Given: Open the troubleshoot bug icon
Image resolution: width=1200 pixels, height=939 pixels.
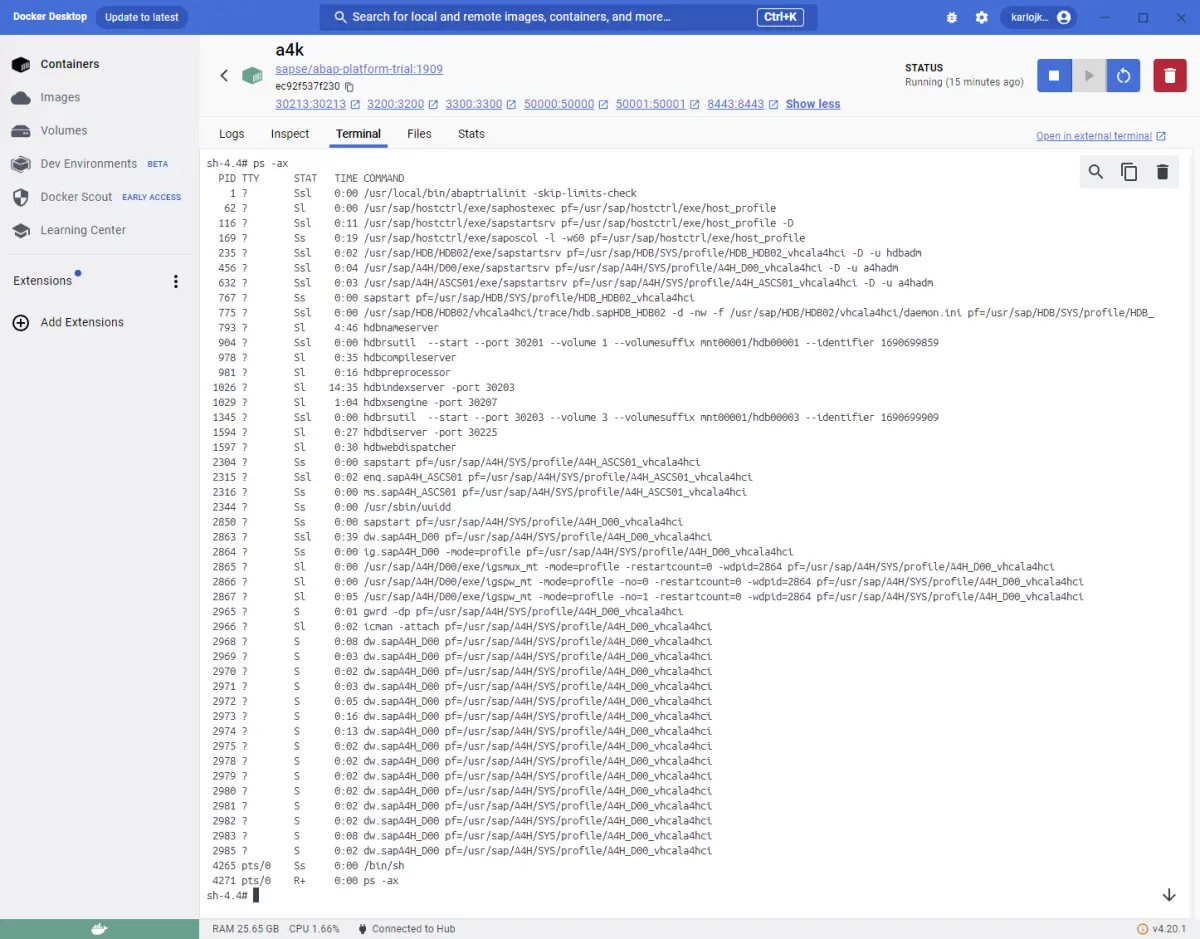Looking at the screenshot, I should click(951, 18).
